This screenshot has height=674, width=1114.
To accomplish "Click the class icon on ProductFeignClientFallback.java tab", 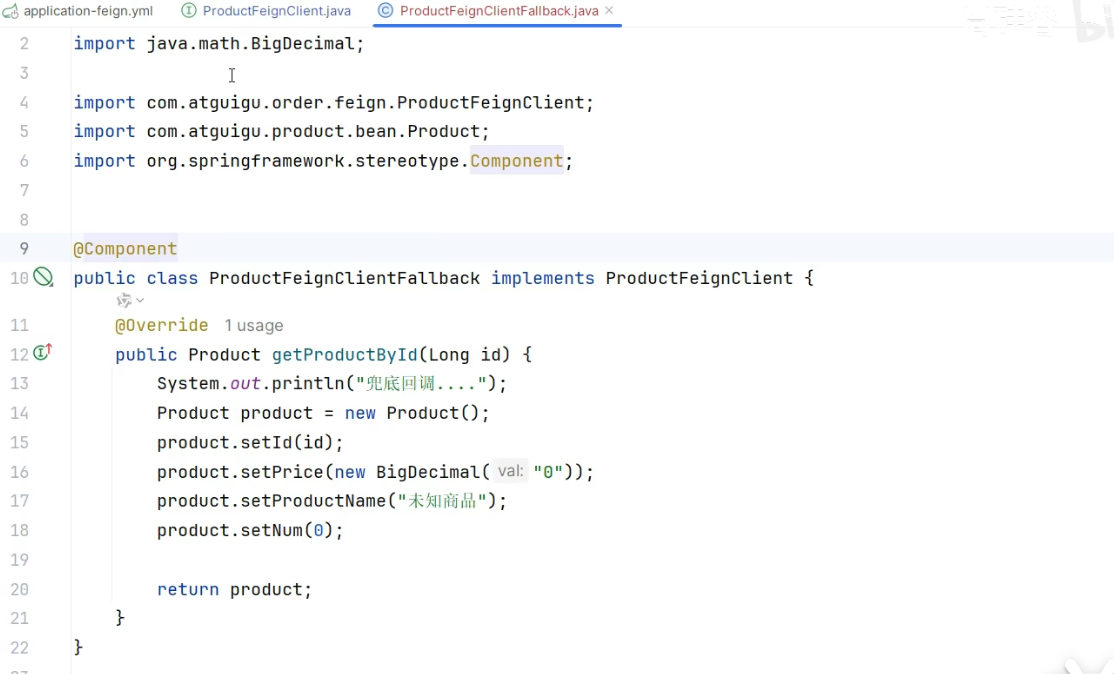I will click(385, 11).
